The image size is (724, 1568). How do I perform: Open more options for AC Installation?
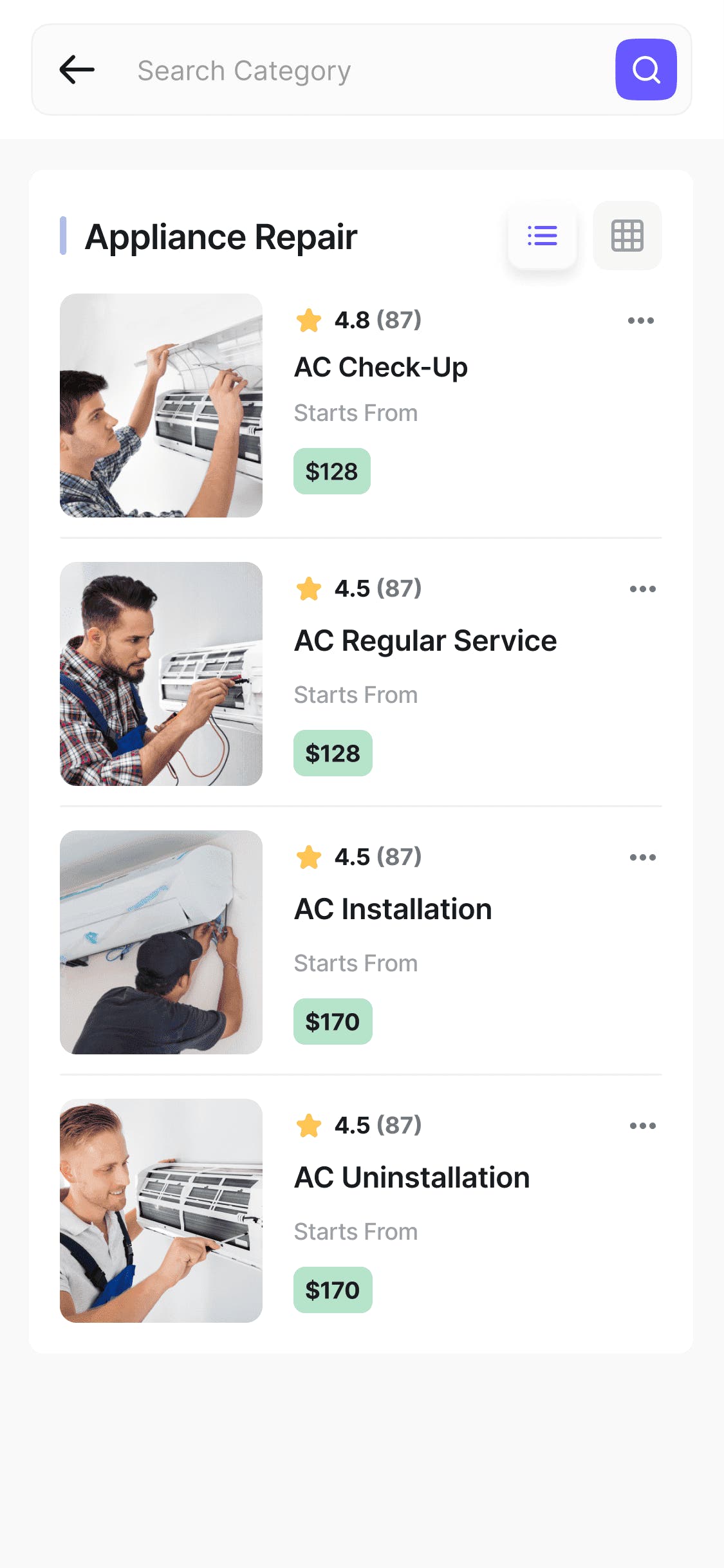tap(642, 857)
